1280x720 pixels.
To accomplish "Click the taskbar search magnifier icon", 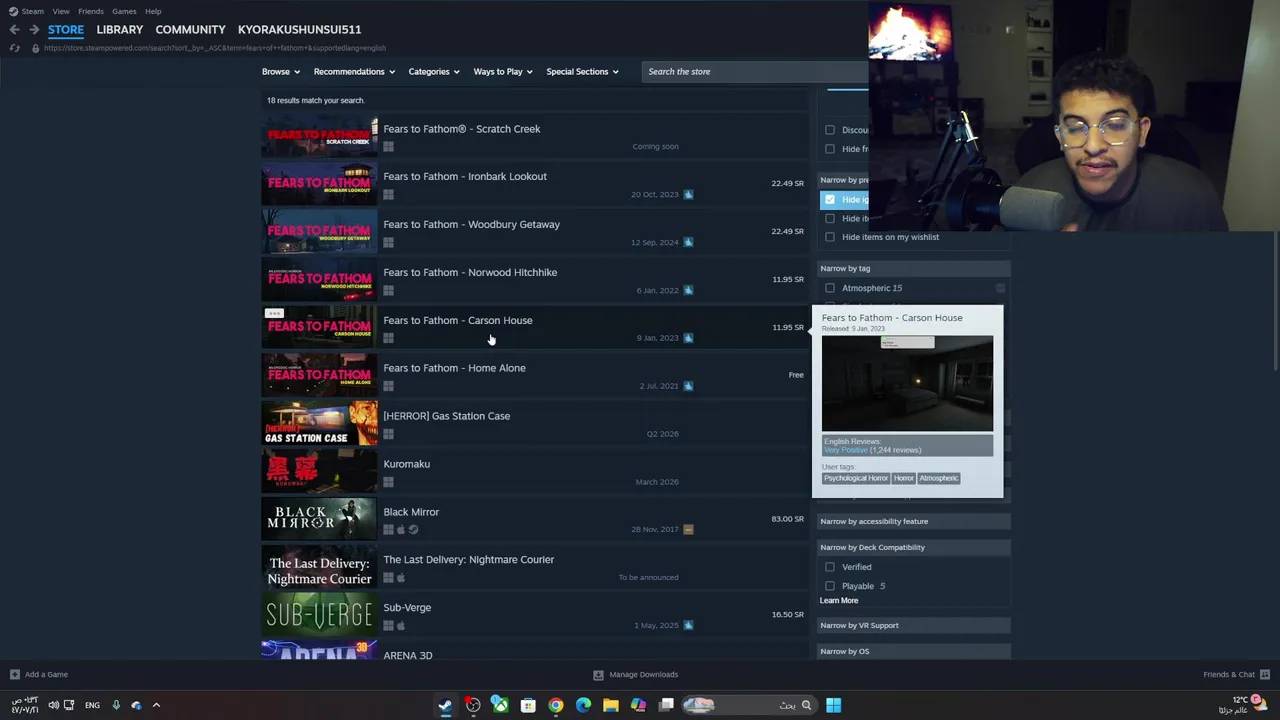I will pos(806,705).
